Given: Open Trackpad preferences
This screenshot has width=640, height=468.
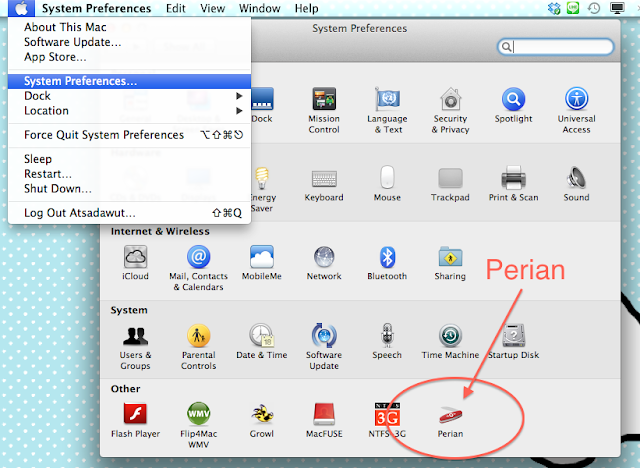Looking at the screenshot, I should (450, 178).
